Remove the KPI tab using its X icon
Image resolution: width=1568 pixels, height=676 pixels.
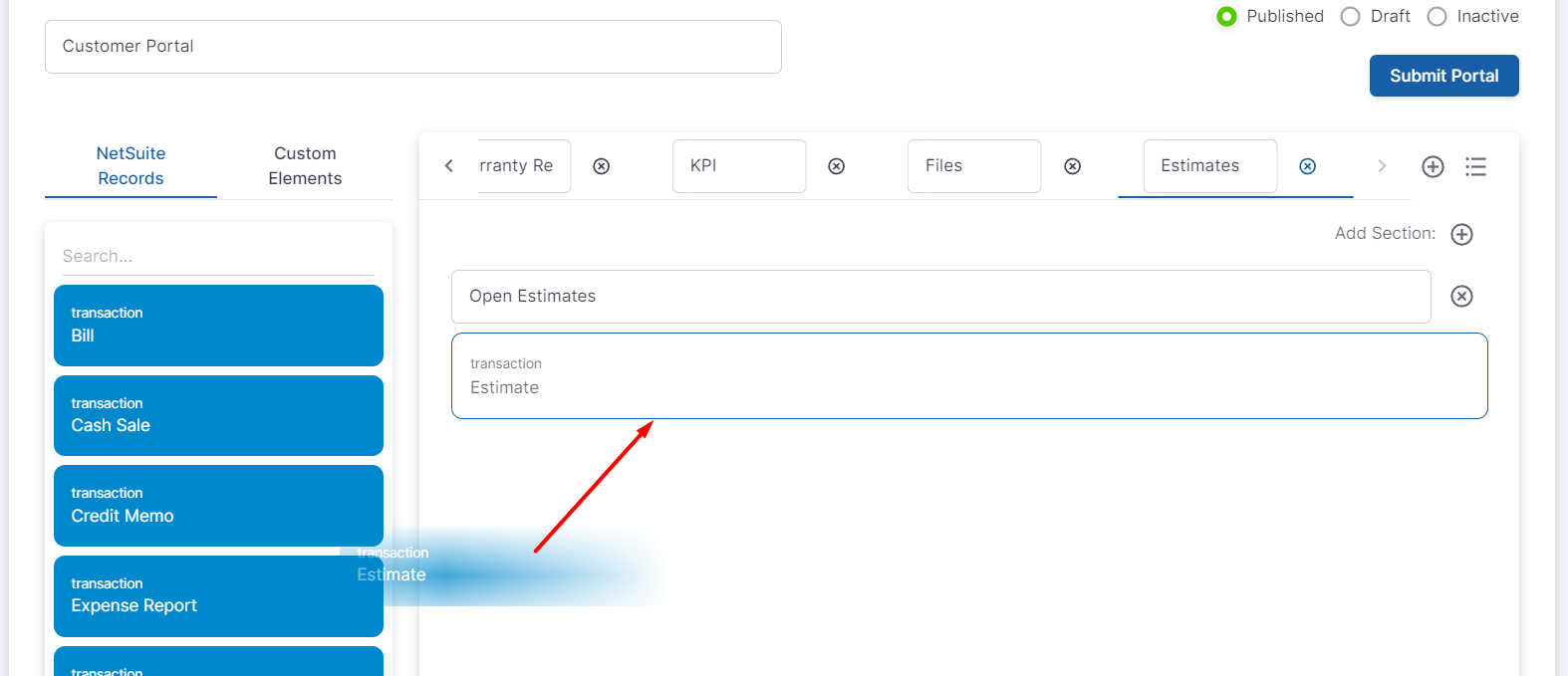836,166
